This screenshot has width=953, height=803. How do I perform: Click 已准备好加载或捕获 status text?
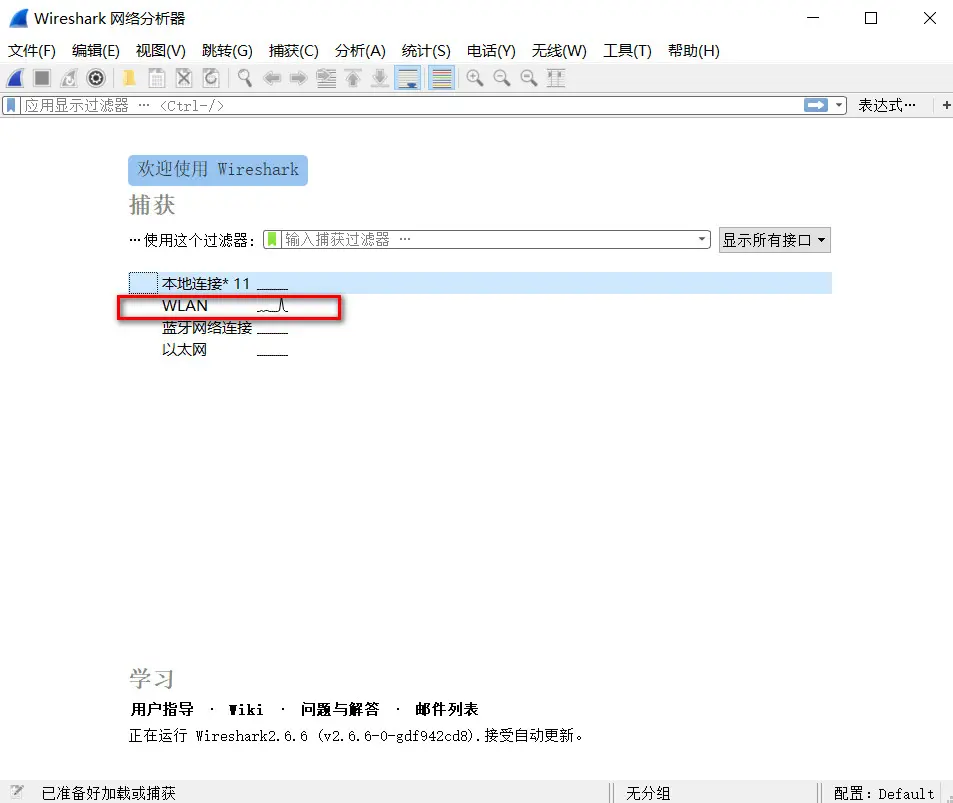pos(108,793)
